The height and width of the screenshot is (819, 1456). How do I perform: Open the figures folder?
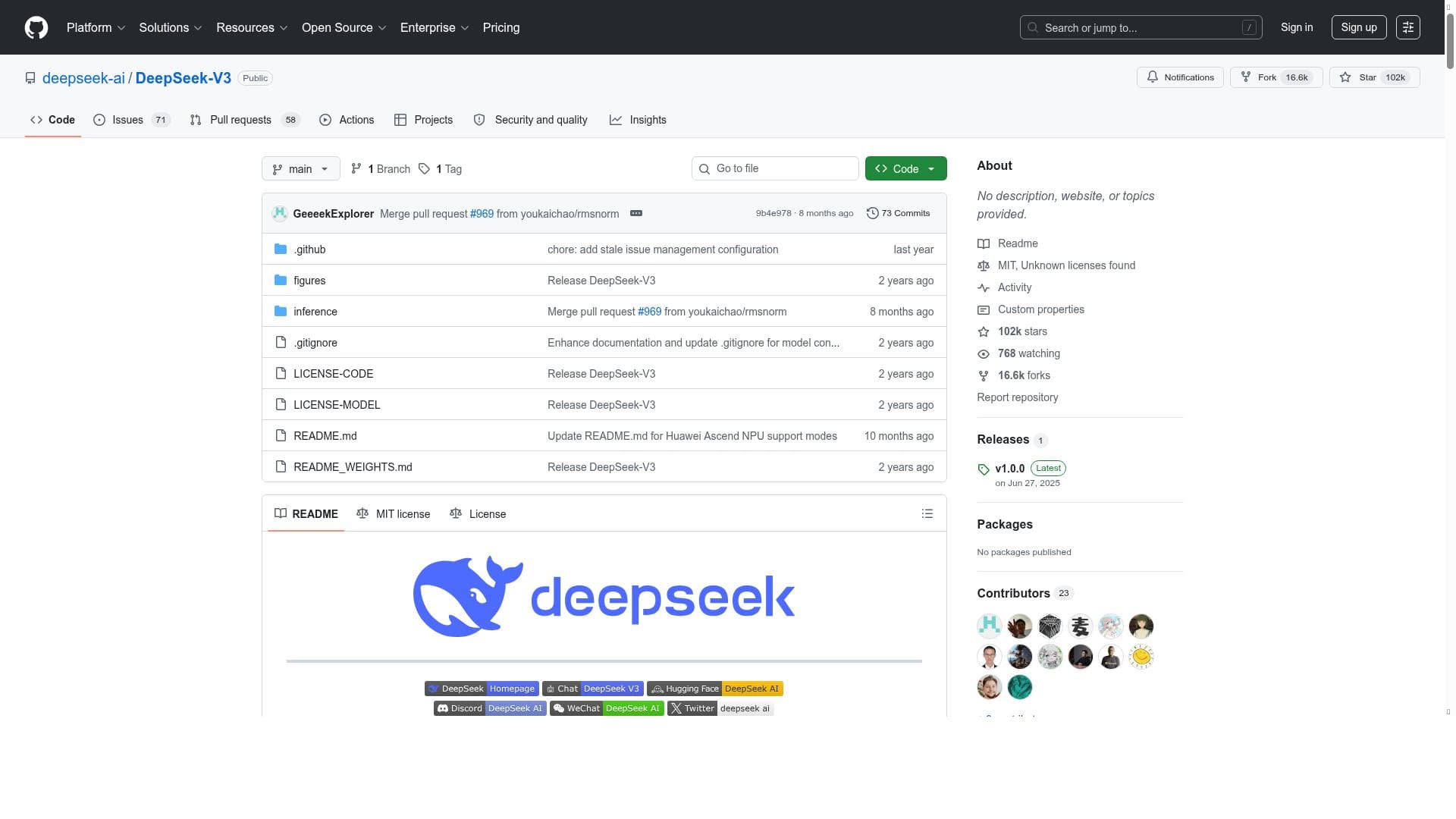(x=309, y=281)
